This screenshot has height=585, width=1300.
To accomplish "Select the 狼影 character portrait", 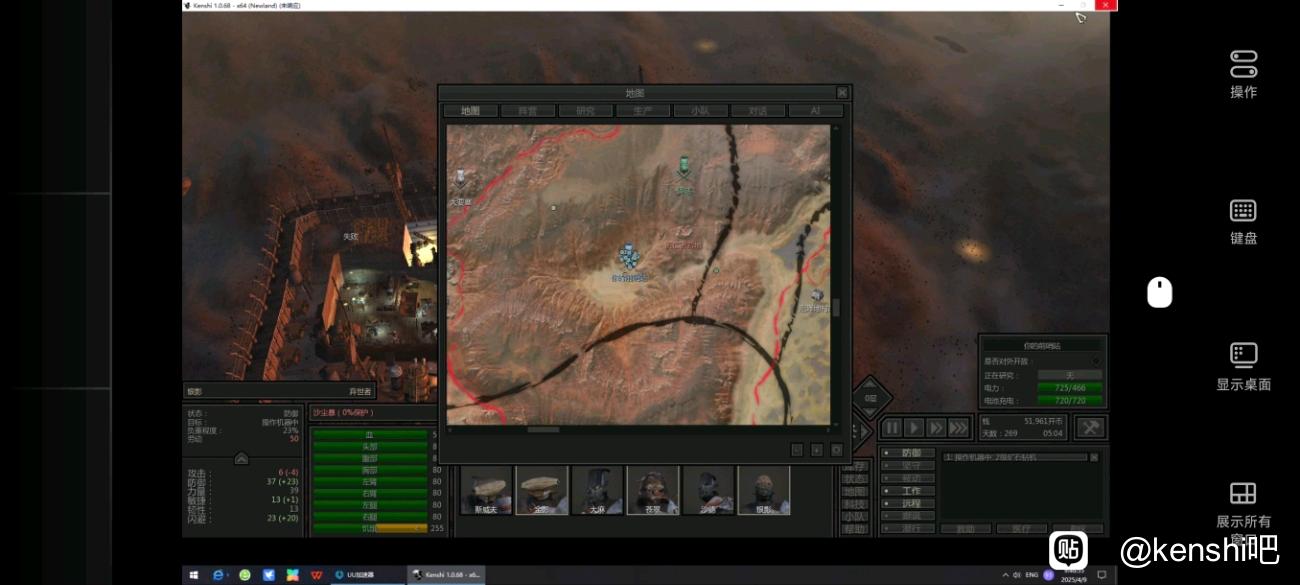I will pos(763,490).
